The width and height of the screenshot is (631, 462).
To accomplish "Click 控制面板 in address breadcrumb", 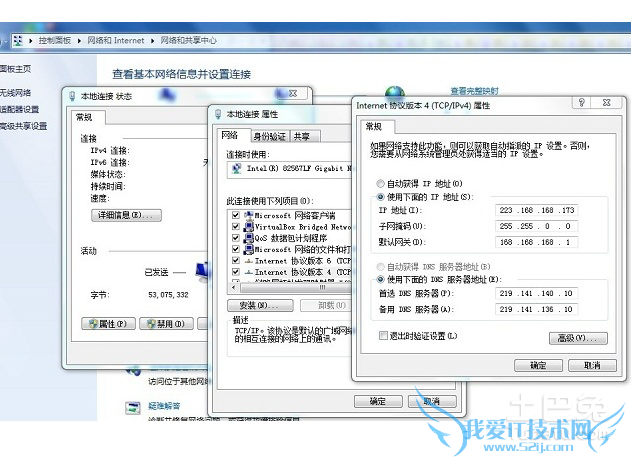I will click(x=55, y=40).
